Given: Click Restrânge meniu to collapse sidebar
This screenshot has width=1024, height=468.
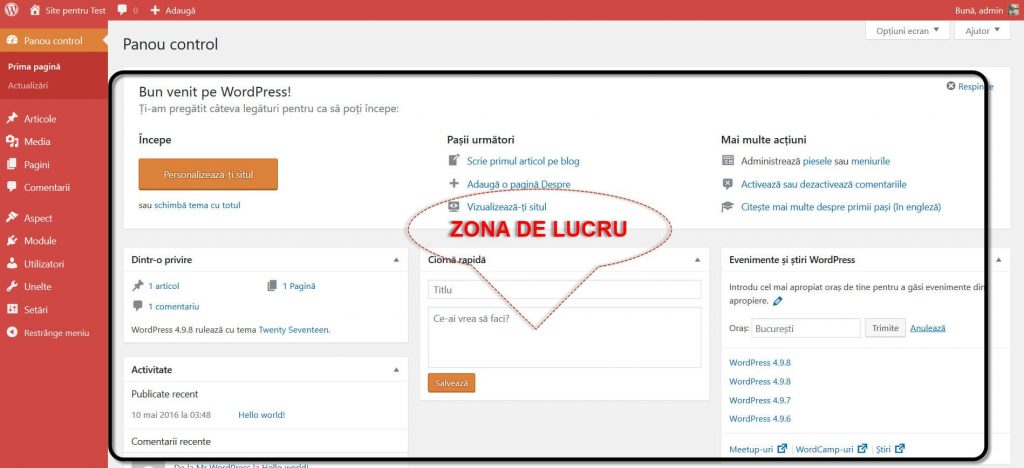Looking at the screenshot, I should [x=54, y=333].
